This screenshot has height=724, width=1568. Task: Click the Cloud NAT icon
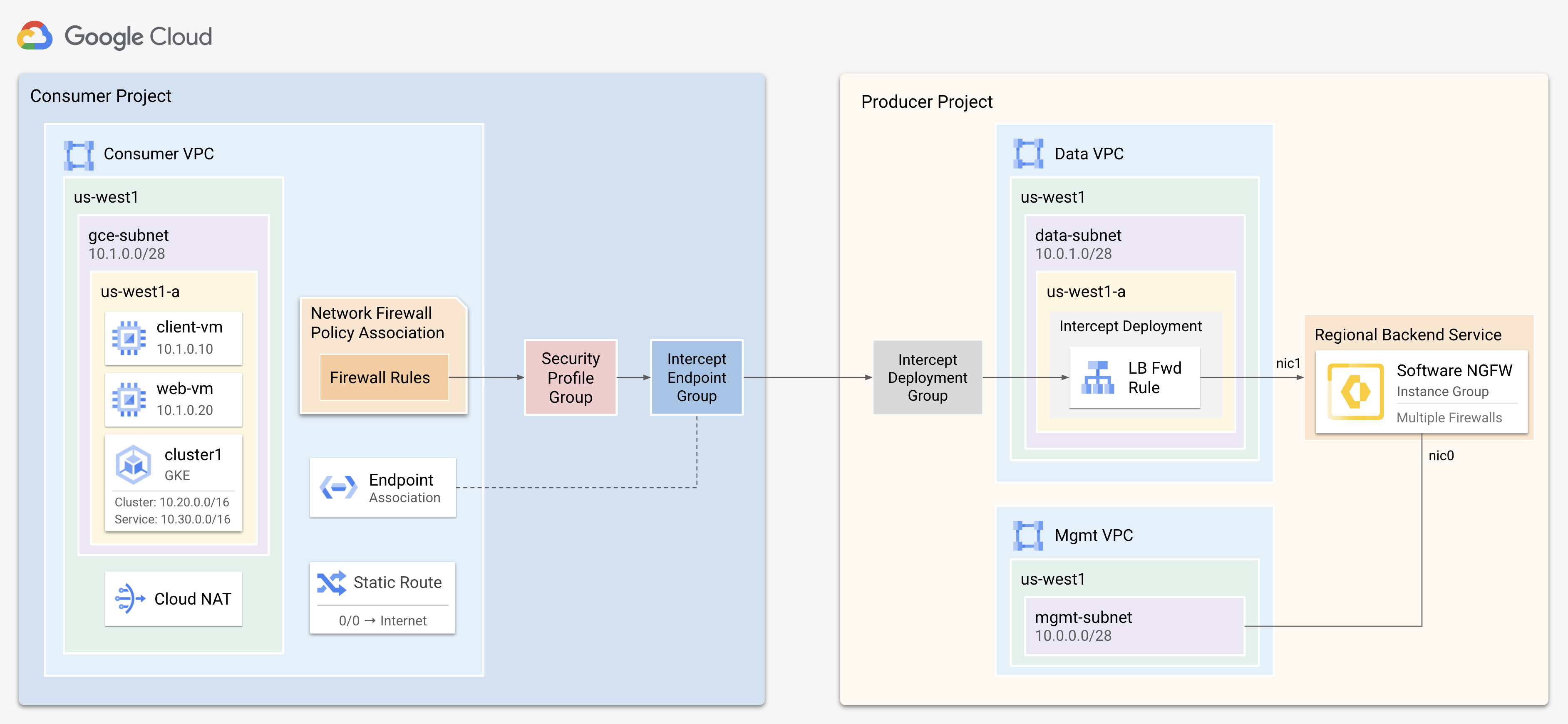click(130, 599)
